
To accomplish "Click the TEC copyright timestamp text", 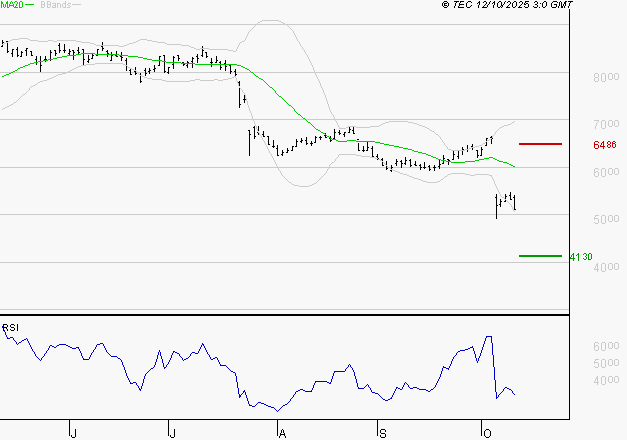I will pos(507,5).
